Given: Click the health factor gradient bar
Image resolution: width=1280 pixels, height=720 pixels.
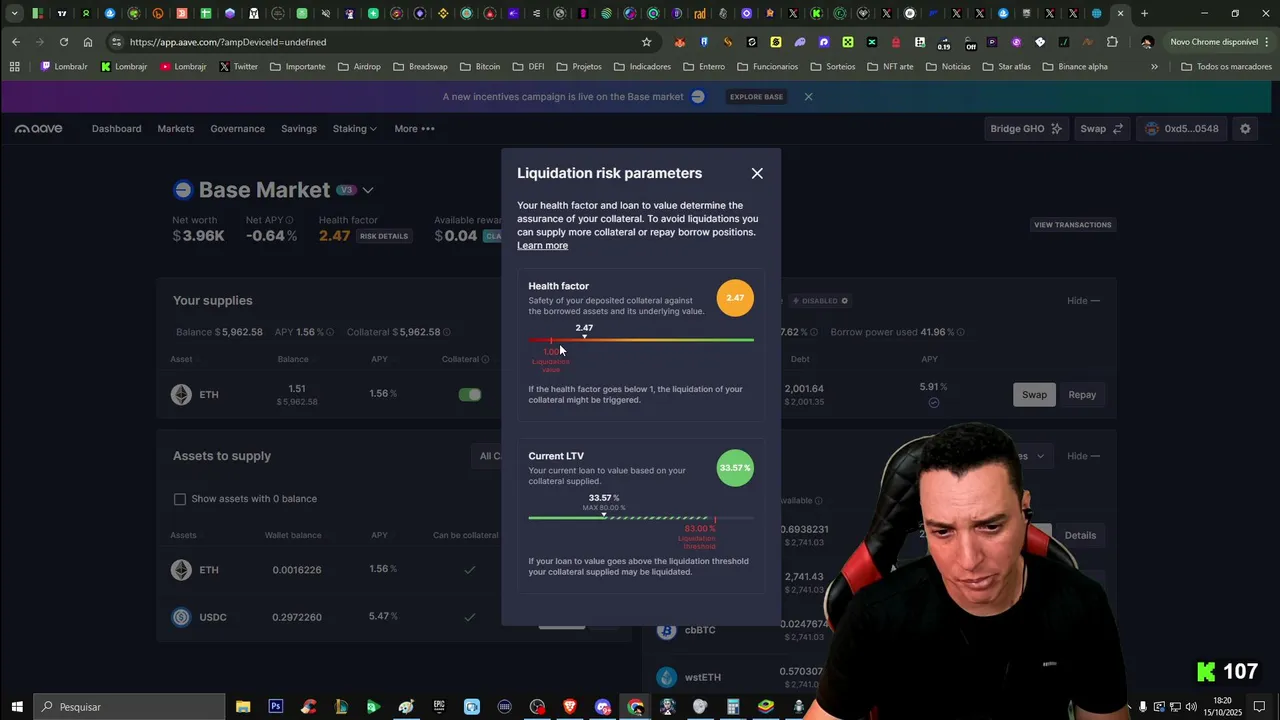Looking at the screenshot, I should click(641, 340).
